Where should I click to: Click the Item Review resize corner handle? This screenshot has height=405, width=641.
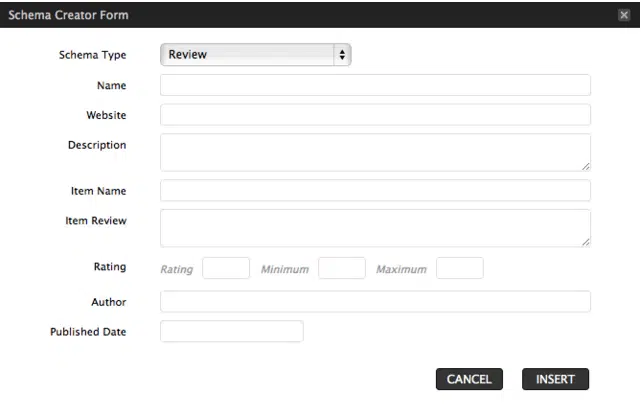[586, 241]
